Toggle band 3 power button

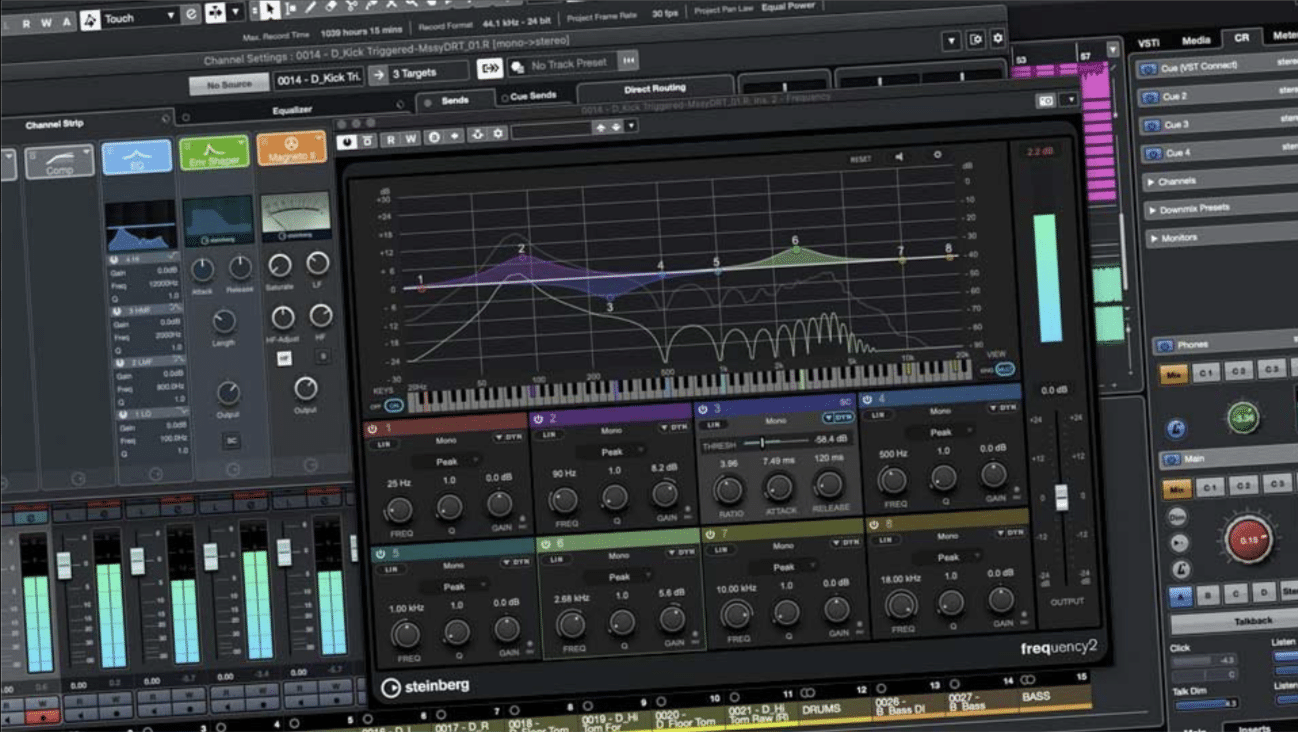tap(702, 409)
